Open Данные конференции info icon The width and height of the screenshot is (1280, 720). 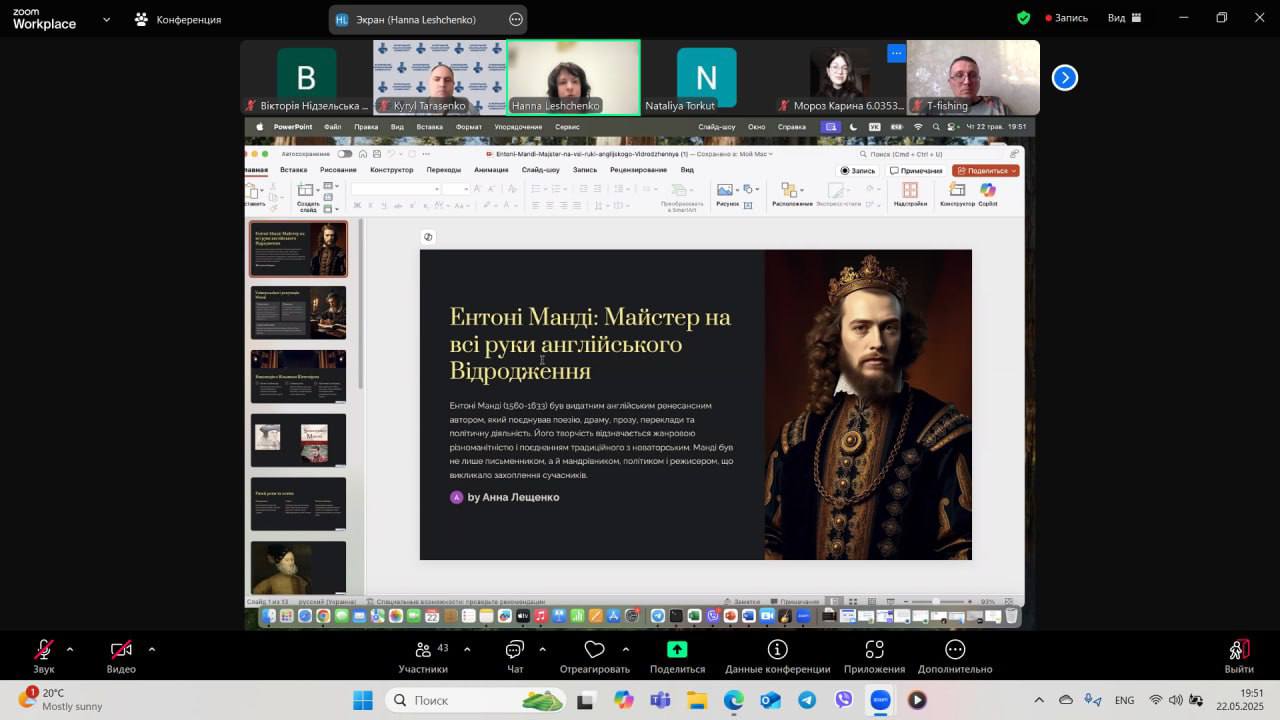(777, 650)
